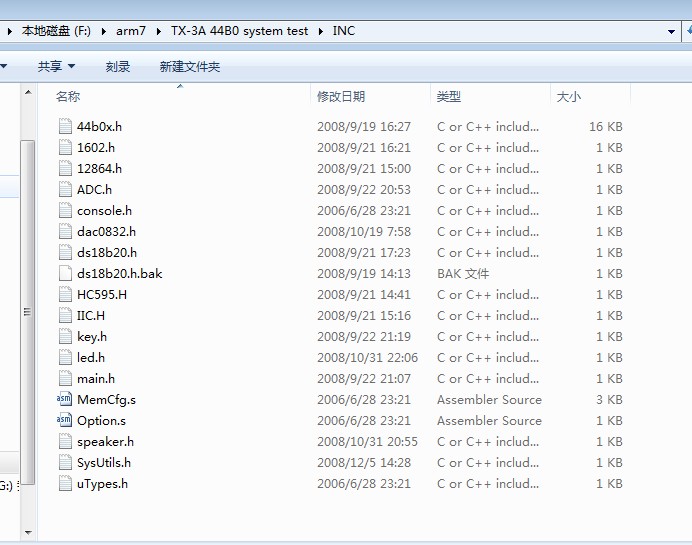Viewport: 692px width, 545px height.
Task: Select the HC595.H file icon
Action: point(65,295)
